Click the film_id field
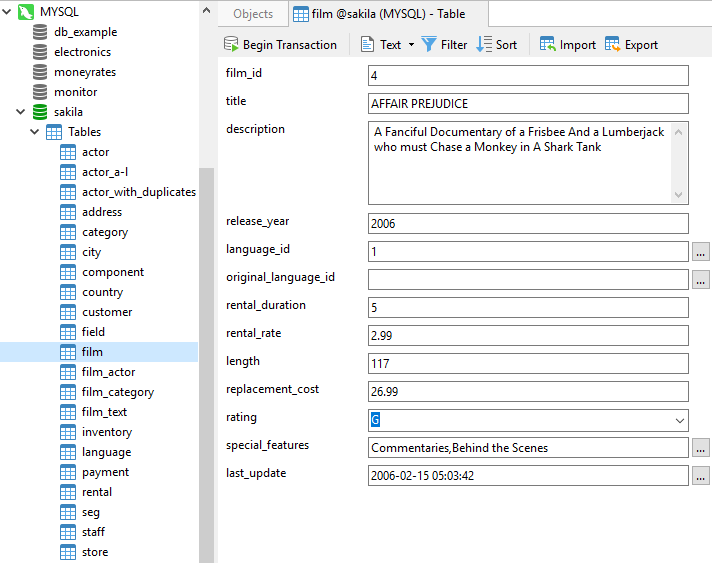The image size is (712, 563). [528, 75]
